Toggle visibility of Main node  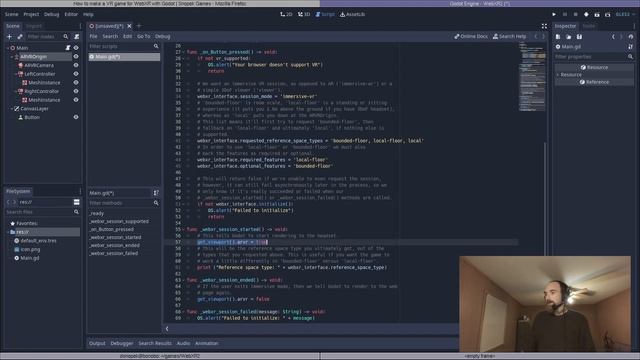[76, 48]
